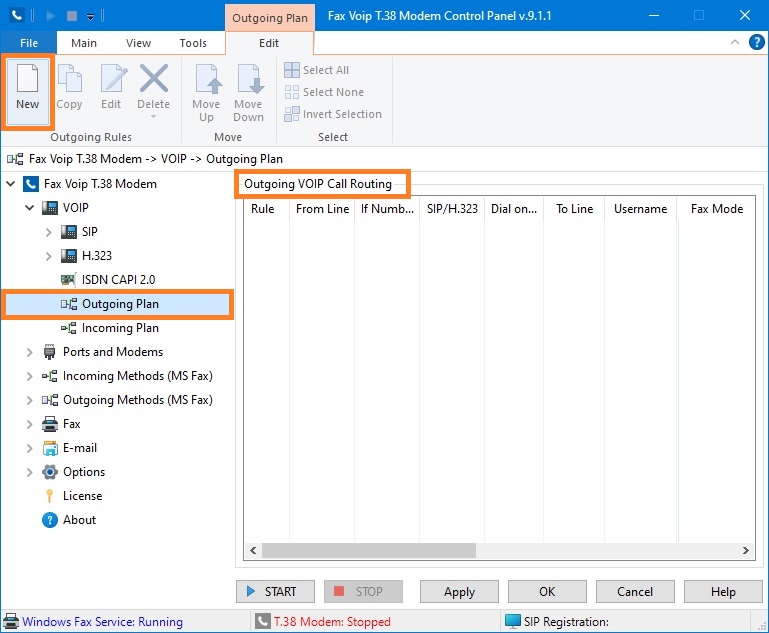This screenshot has width=769, height=633.
Task: Switch to the View tab
Action: click(138, 43)
